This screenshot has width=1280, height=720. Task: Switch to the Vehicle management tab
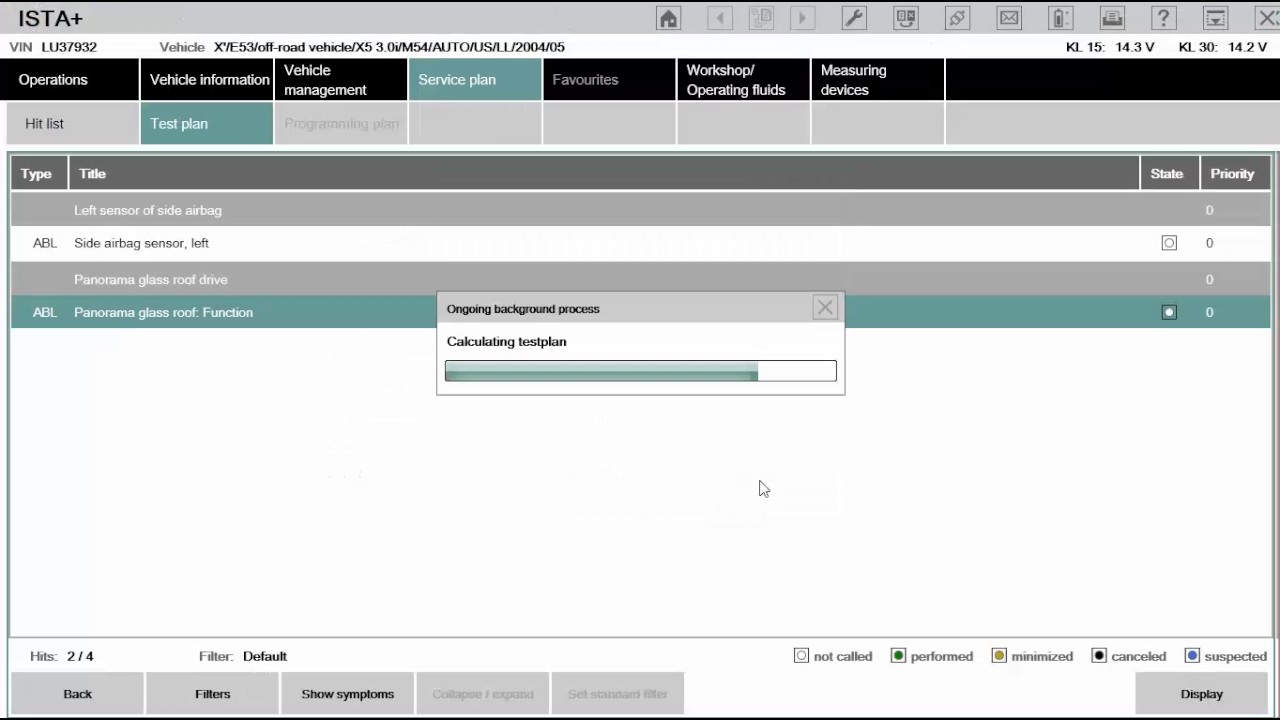[x=341, y=80]
